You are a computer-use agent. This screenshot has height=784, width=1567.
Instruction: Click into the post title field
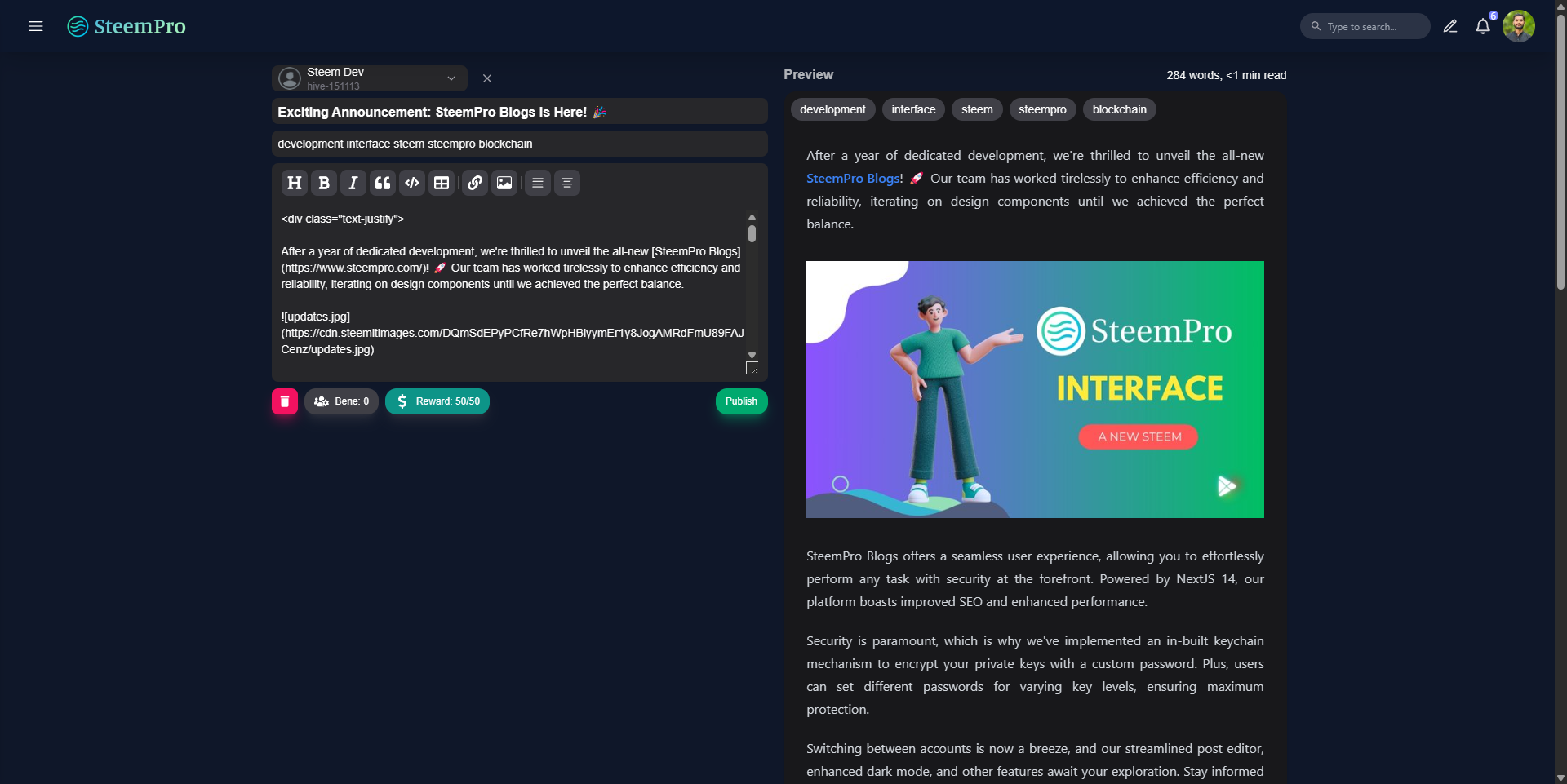520,112
